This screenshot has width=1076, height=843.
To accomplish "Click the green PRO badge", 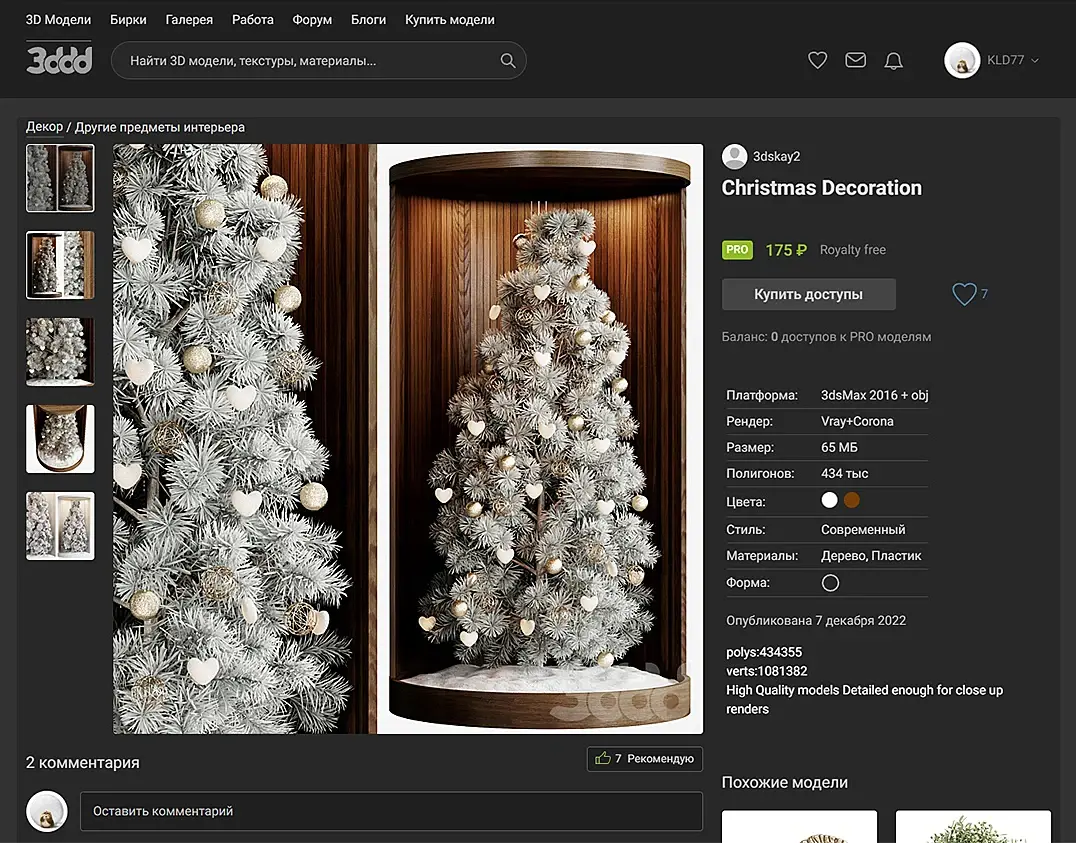I will [x=737, y=250].
